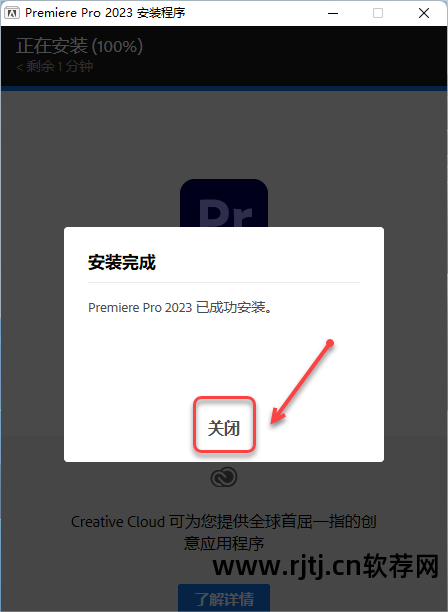Click the dimmed gray background above the Pr icon
Screen dimensions: 448x612
coord(224,135)
